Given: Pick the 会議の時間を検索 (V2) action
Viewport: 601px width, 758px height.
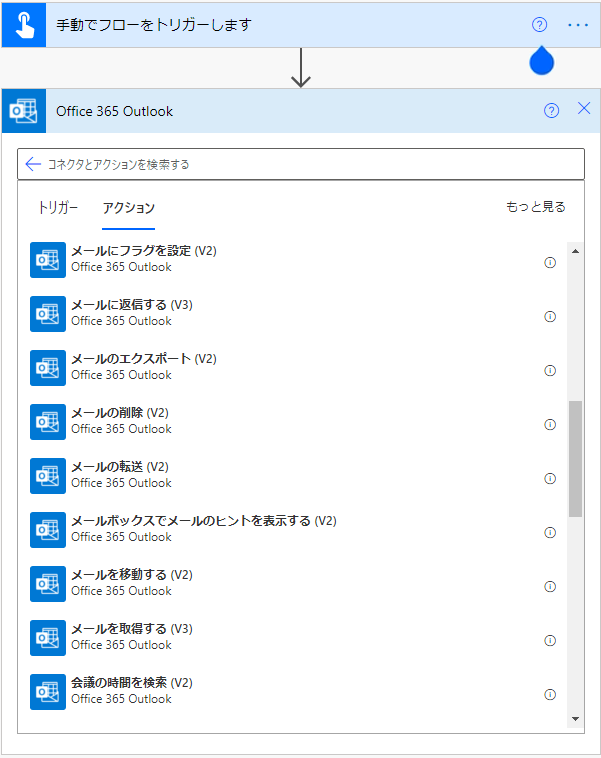Looking at the screenshot, I should [295, 692].
